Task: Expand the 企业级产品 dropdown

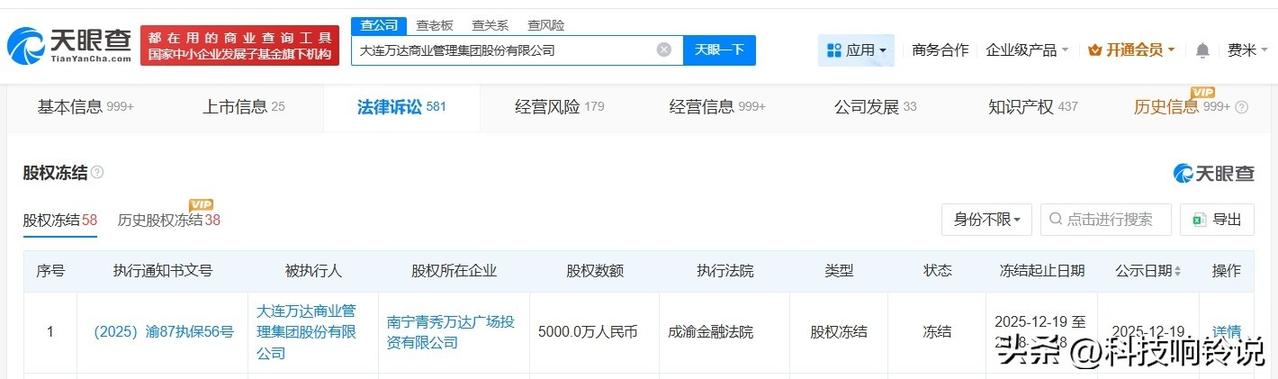Action: click(1027, 50)
